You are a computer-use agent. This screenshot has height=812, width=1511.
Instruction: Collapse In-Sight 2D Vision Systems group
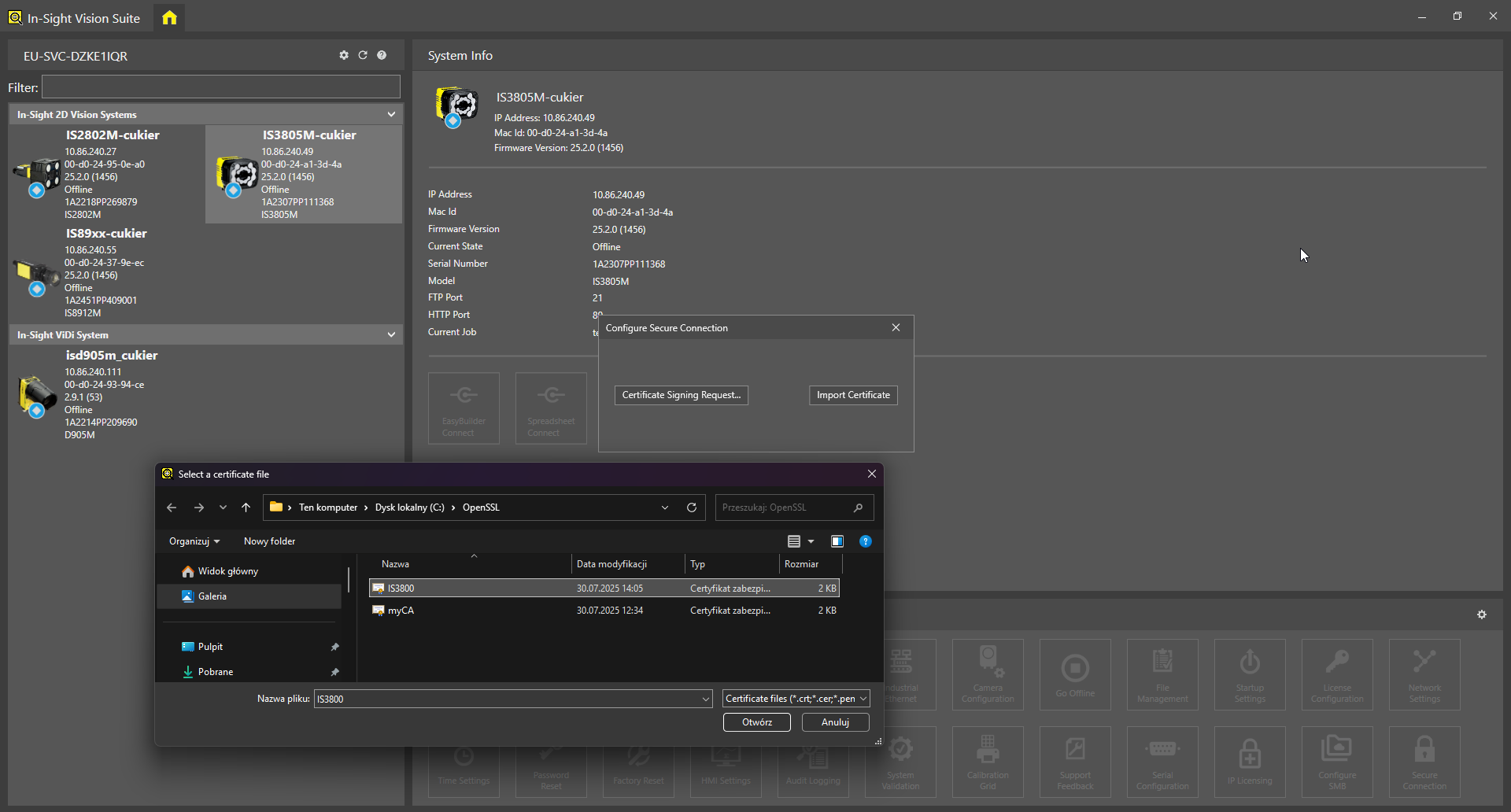pos(391,114)
